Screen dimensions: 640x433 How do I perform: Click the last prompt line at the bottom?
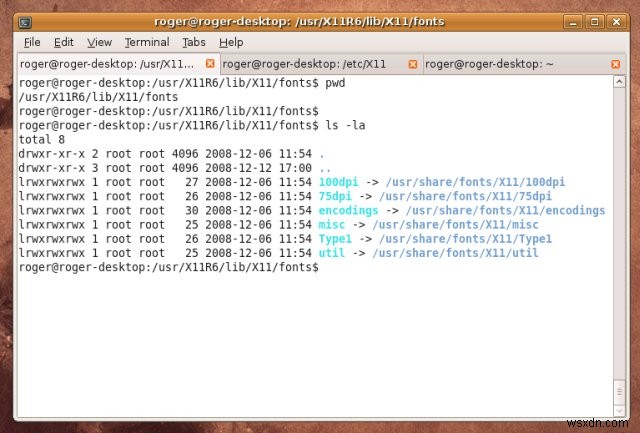click(169, 267)
